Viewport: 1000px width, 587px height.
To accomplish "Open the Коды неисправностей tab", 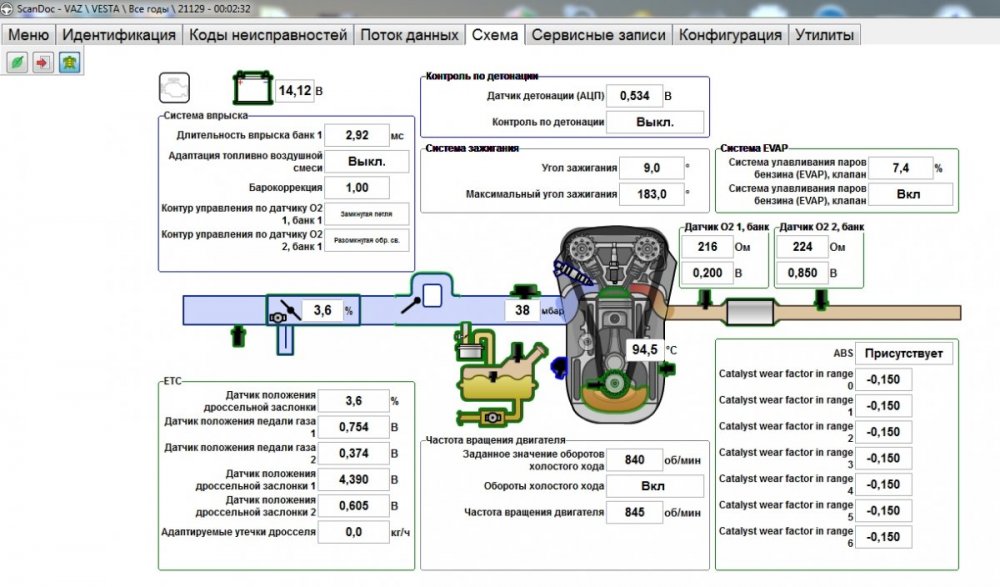I will (x=267, y=33).
